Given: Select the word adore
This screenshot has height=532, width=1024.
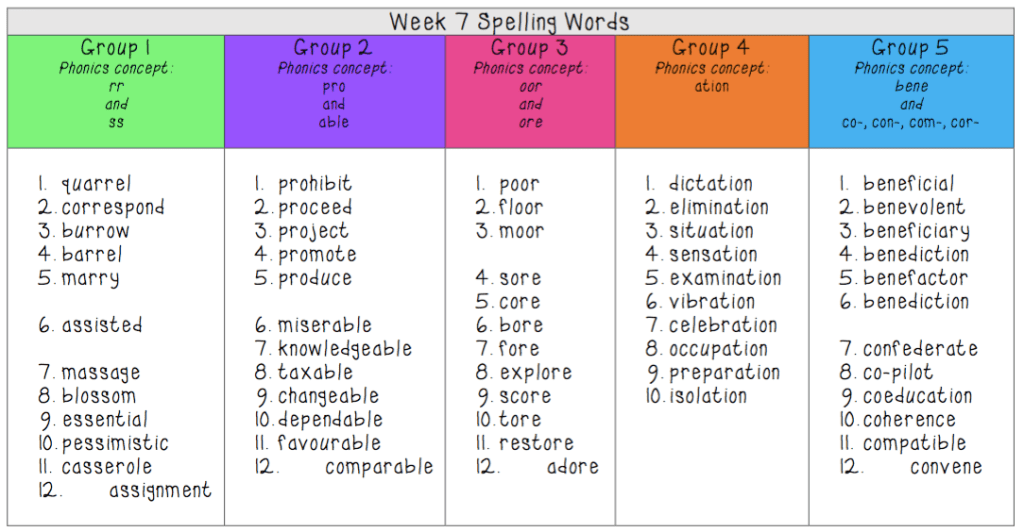Looking at the screenshot, I should 573,467.
